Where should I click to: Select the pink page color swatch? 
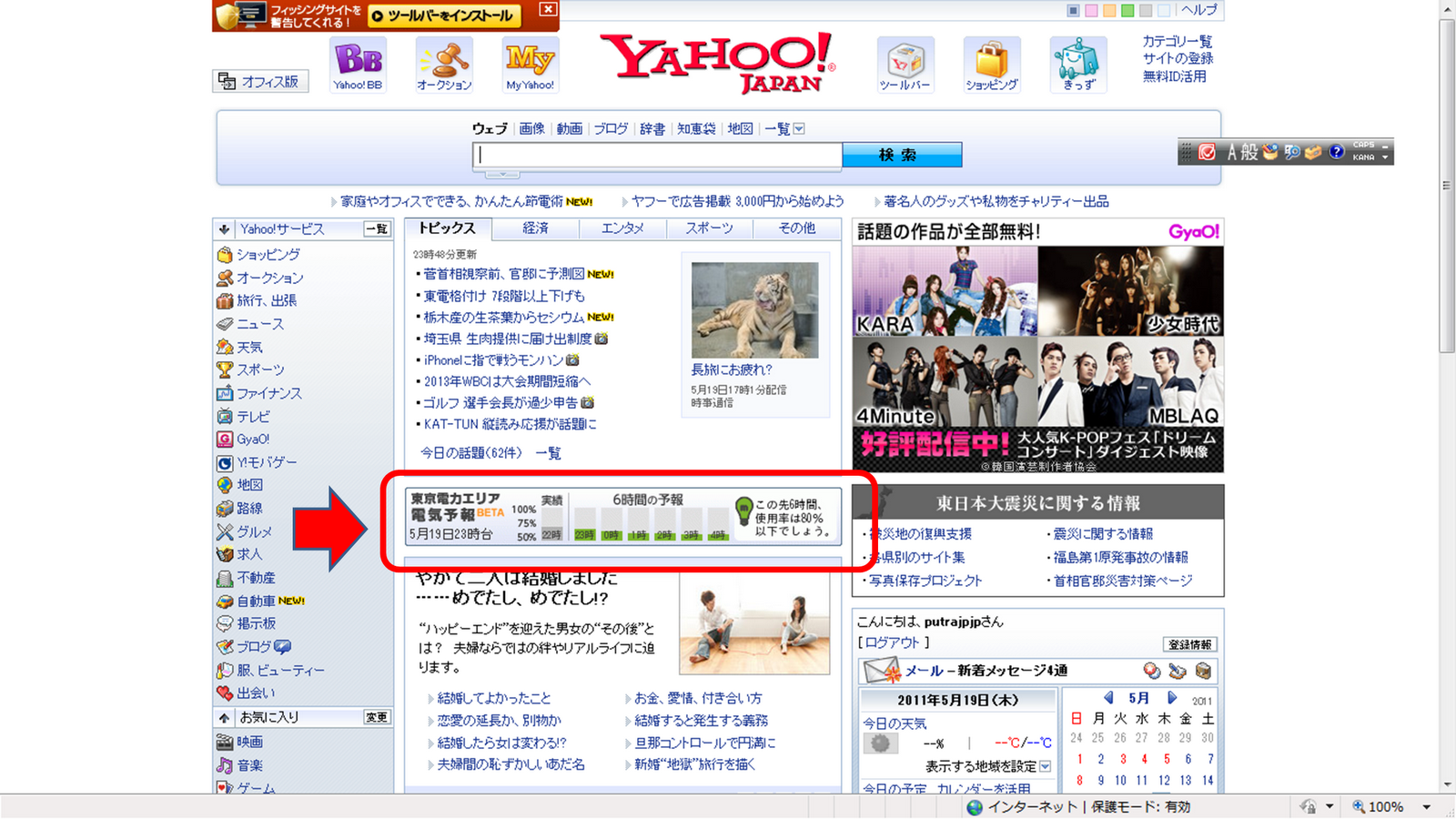pos(1091,11)
